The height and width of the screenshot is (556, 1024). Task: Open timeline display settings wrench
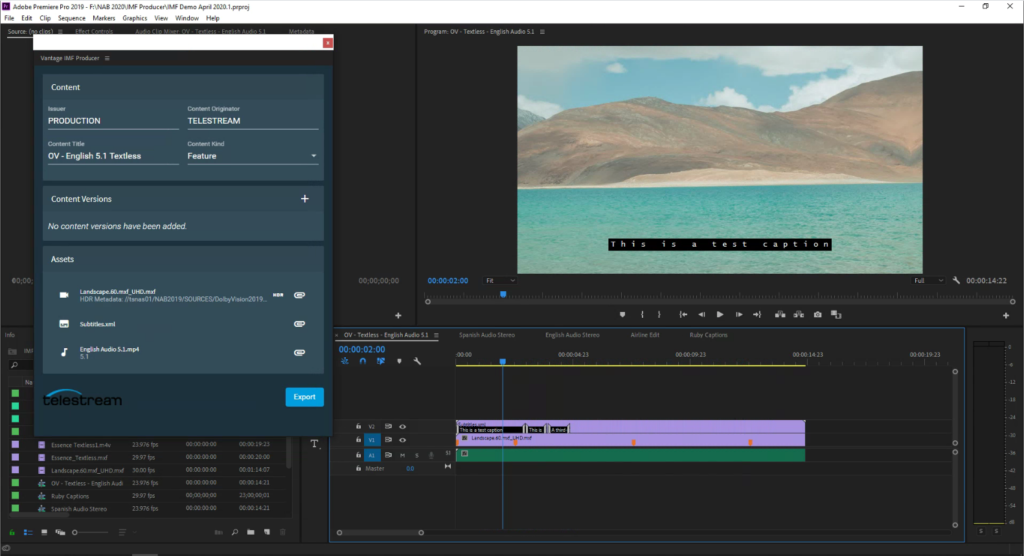click(416, 361)
